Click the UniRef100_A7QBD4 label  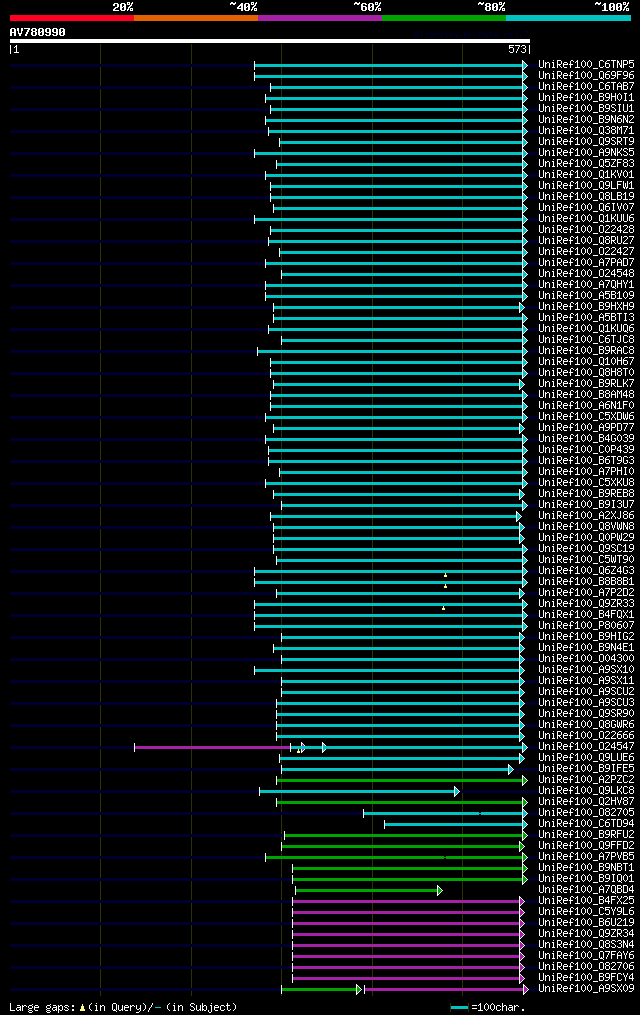(x=586, y=890)
